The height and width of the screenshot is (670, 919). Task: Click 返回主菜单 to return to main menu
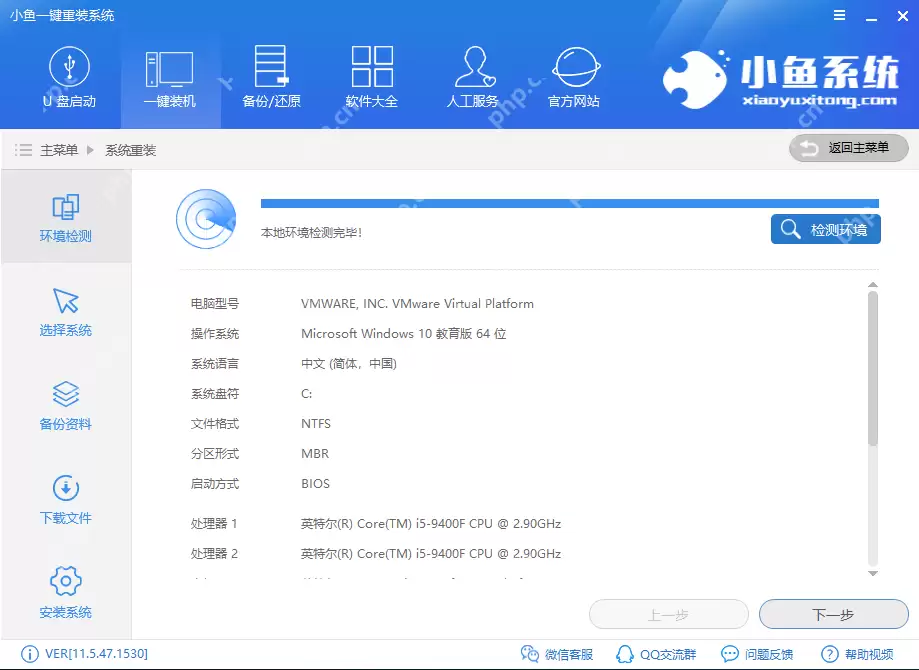click(x=848, y=147)
